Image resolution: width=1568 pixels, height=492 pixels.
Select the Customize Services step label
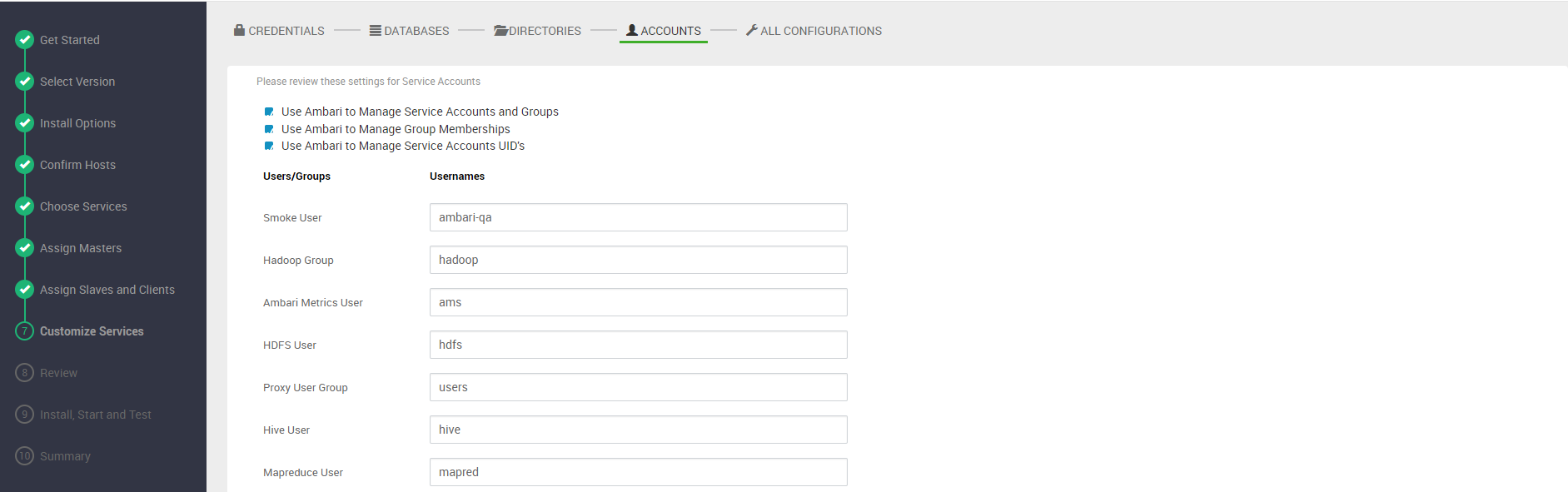(x=92, y=331)
